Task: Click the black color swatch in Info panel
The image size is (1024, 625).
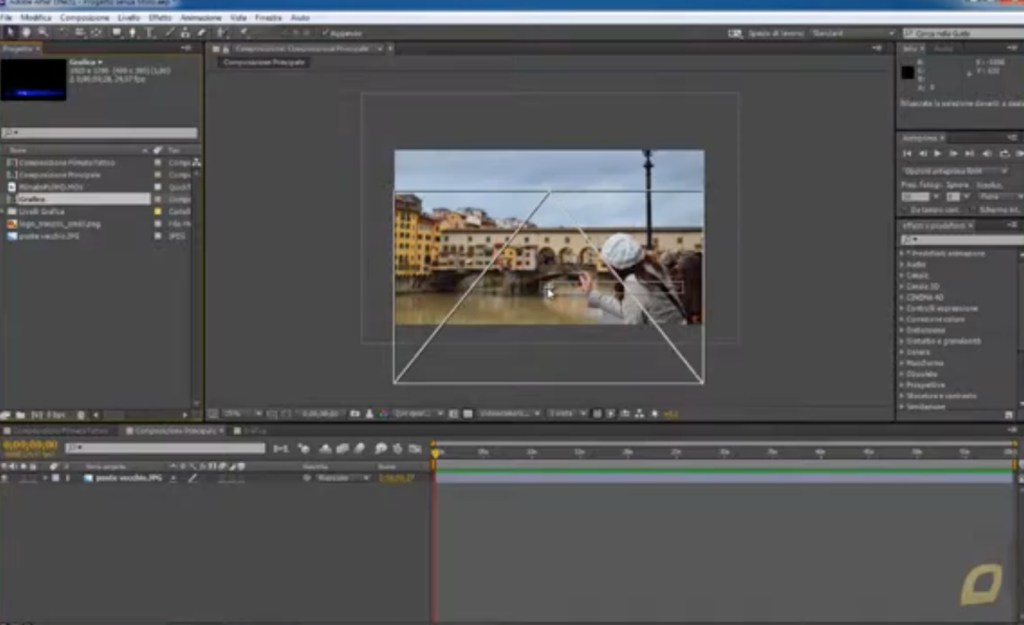Action: click(908, 72)
